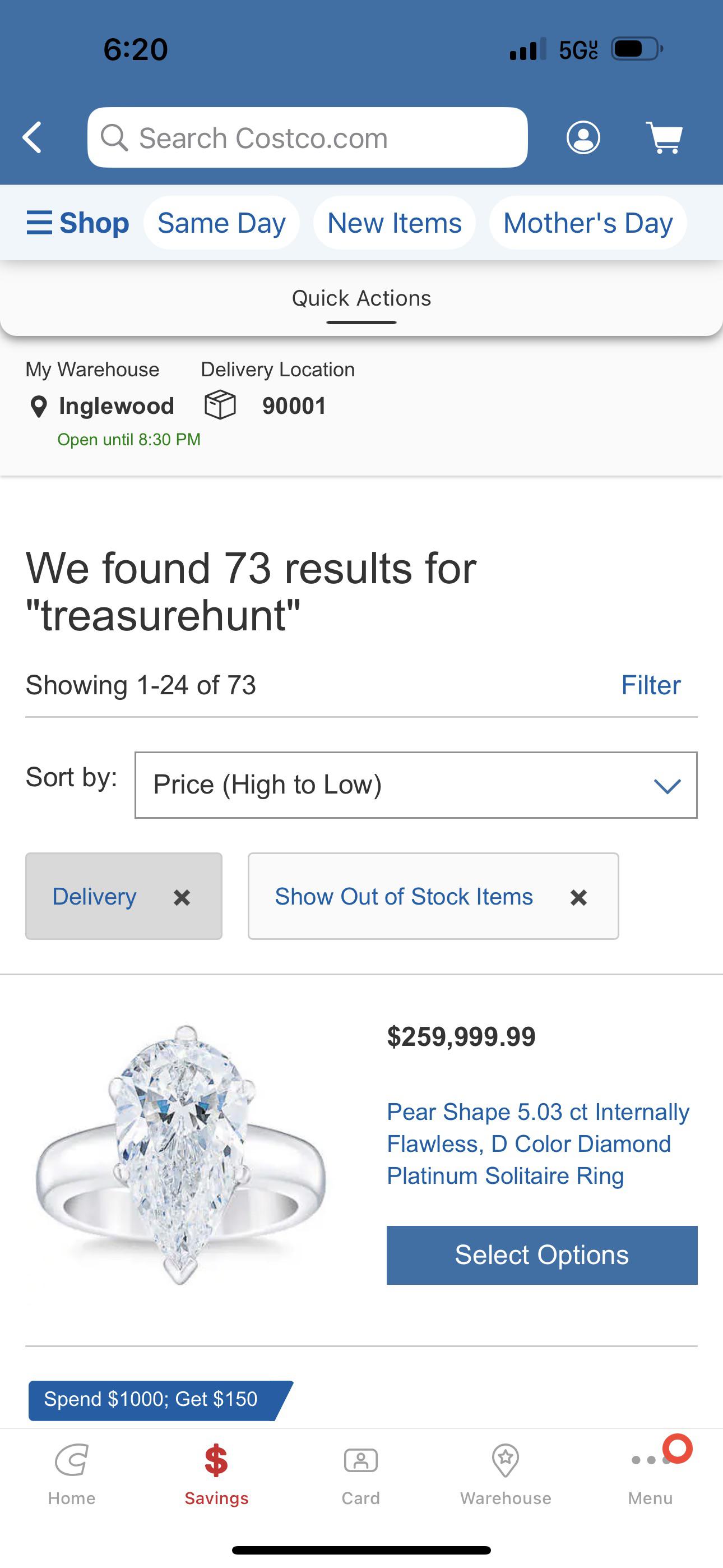Viewport: 723px width, 1568px height.
Task: Open the Card tab icon
Action: click(361, 1472)
